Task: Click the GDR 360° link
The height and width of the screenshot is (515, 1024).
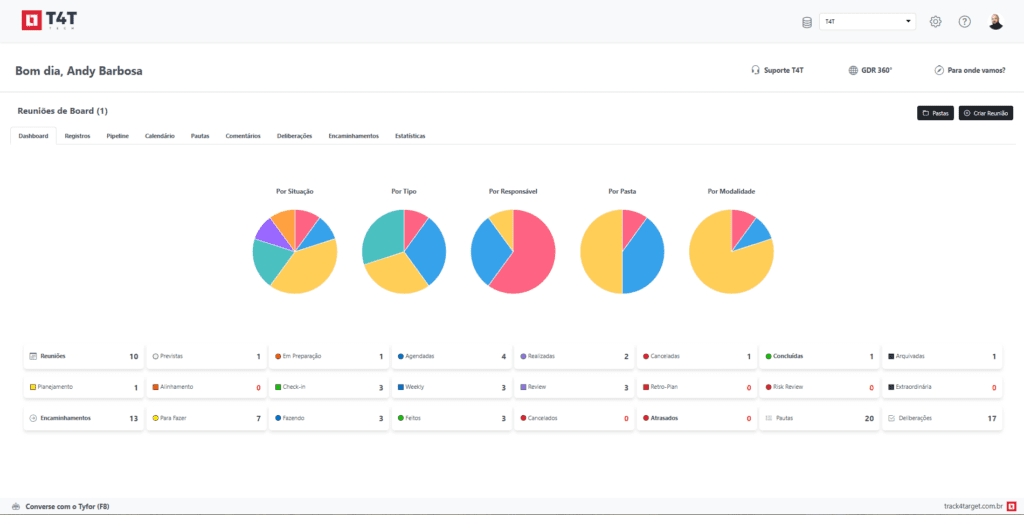Action: 869,70
